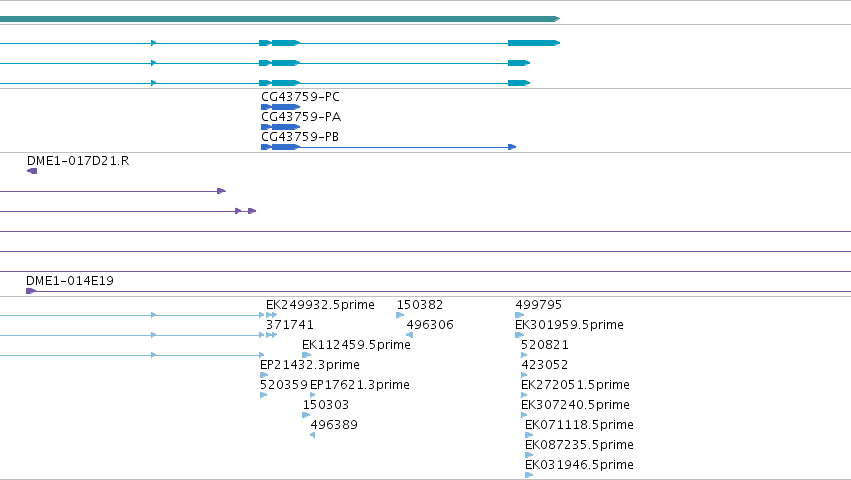
Task: Click the blue exon glyph under CG43759-PA
Action: 280,127
